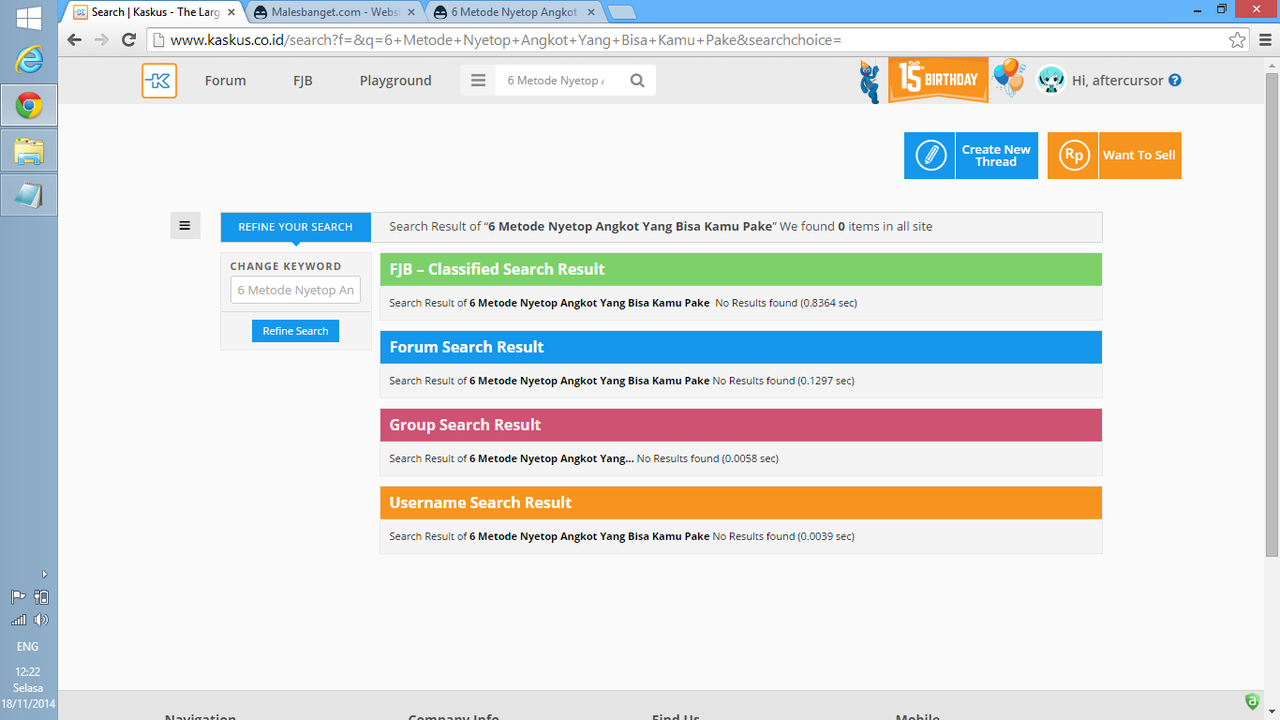This screenshot has width=1280, height=720.
Task: Click the Chrome taskbar icon
Action: click(x=29, y=105)
